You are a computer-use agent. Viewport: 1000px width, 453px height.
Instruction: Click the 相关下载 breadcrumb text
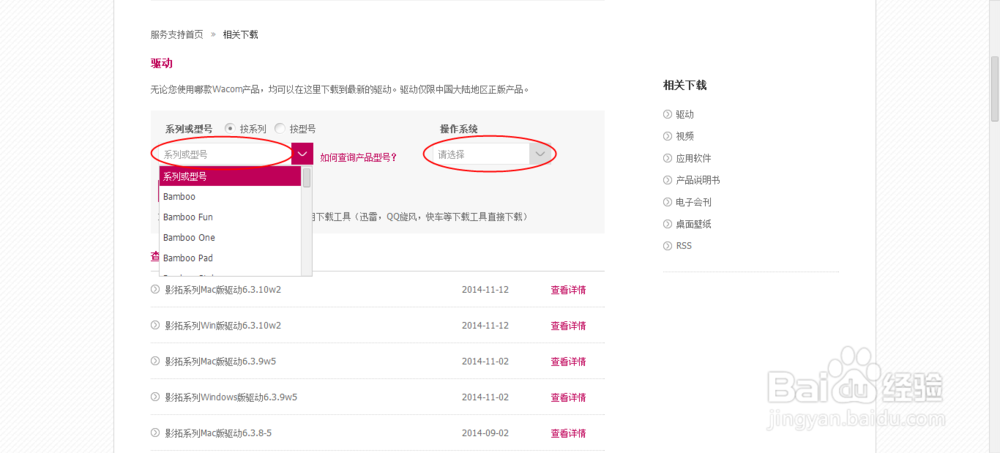pos(240,34)
